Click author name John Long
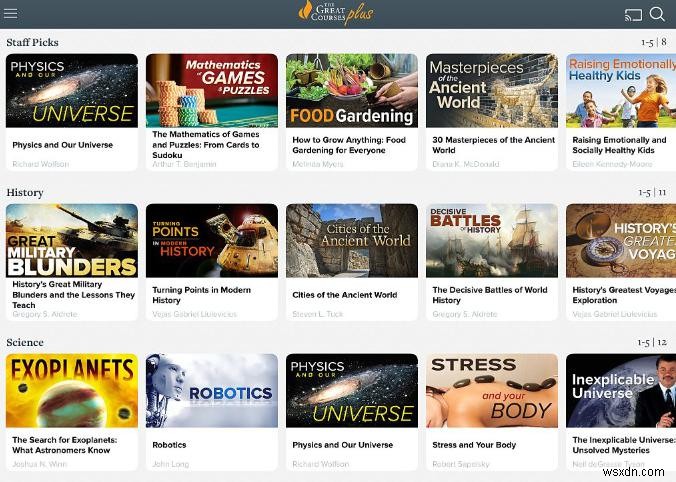676x482 pixels. coord(170,464)
